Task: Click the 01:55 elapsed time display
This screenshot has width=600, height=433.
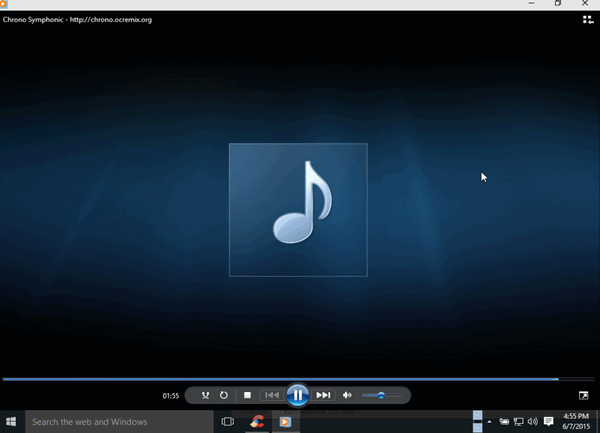Action: coord(171,396)
